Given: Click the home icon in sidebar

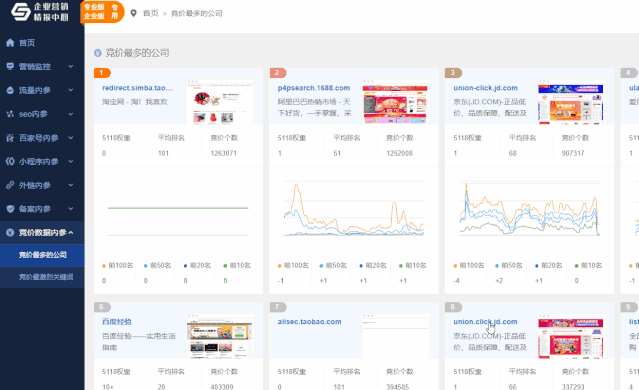Looking at the screenshot, I should pos(10,43).
